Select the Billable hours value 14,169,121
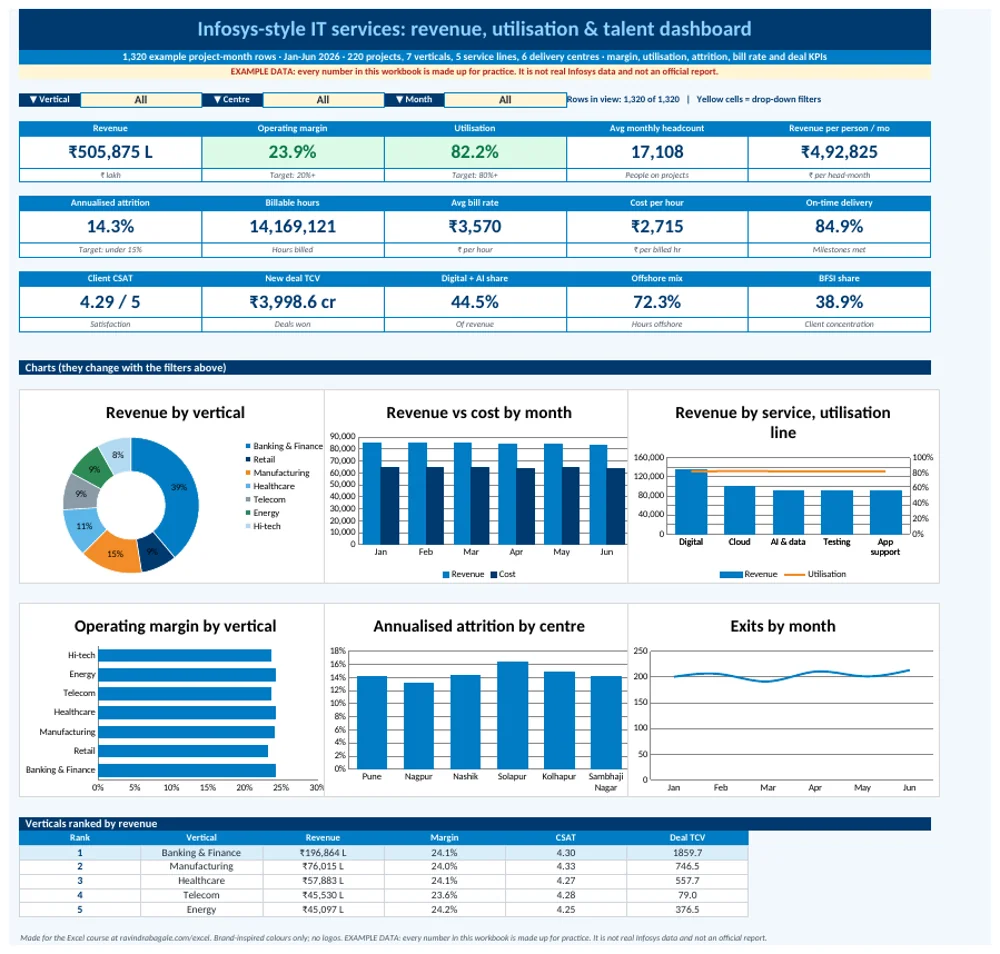The width and height of the screenshot is (1000, 954). (x=293, y=226)
